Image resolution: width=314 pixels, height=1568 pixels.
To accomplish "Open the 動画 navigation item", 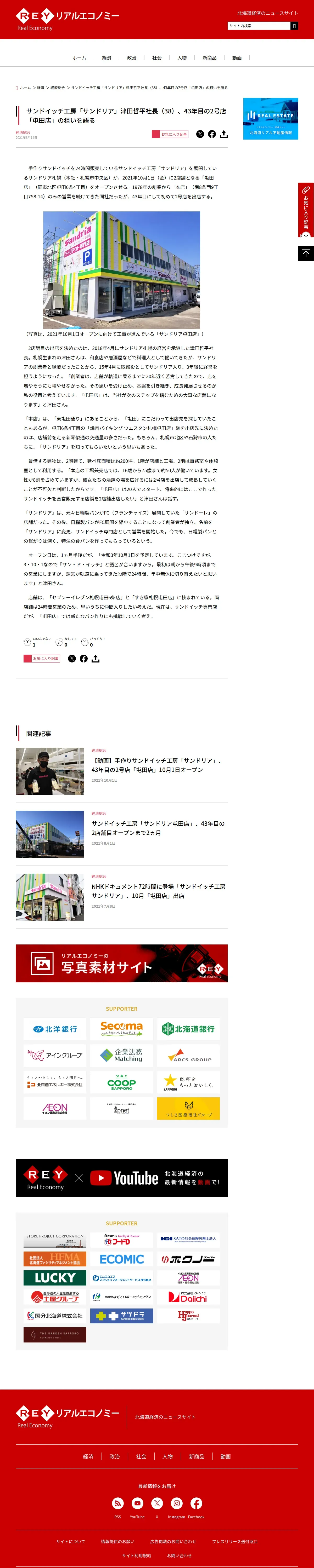I will pyautogui.click(x=237, y=58).
